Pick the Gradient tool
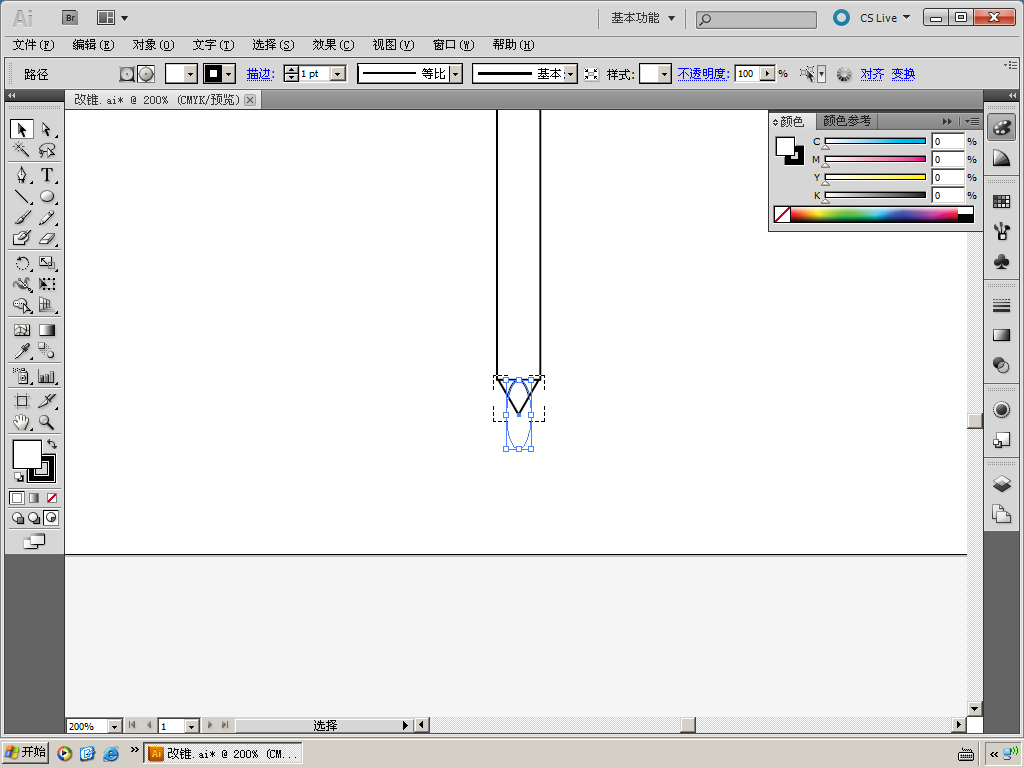Viewport: 1024px width, 768px height. 46,330
